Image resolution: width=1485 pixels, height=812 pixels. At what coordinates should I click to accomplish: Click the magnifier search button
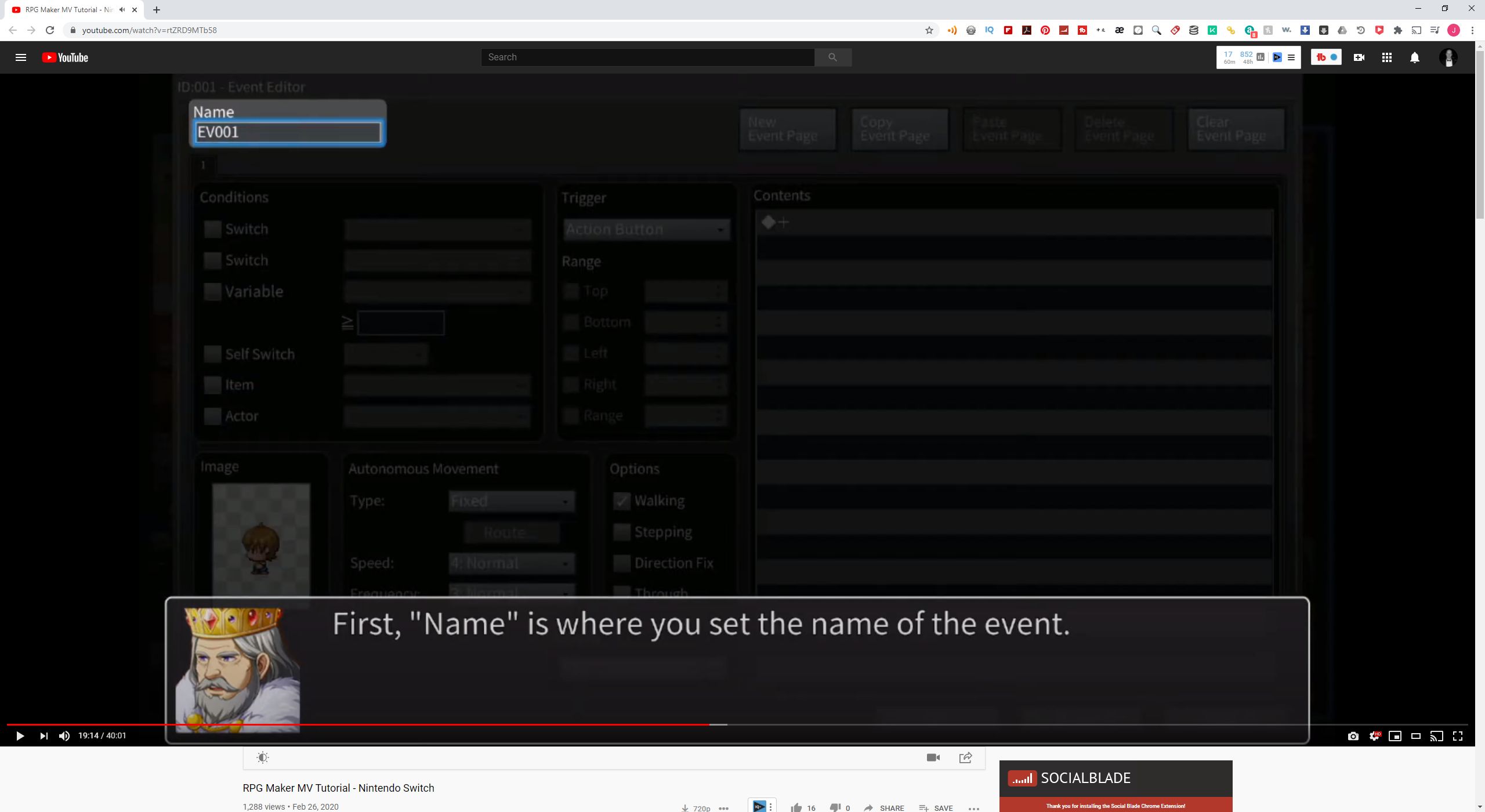tap(832, 57)
